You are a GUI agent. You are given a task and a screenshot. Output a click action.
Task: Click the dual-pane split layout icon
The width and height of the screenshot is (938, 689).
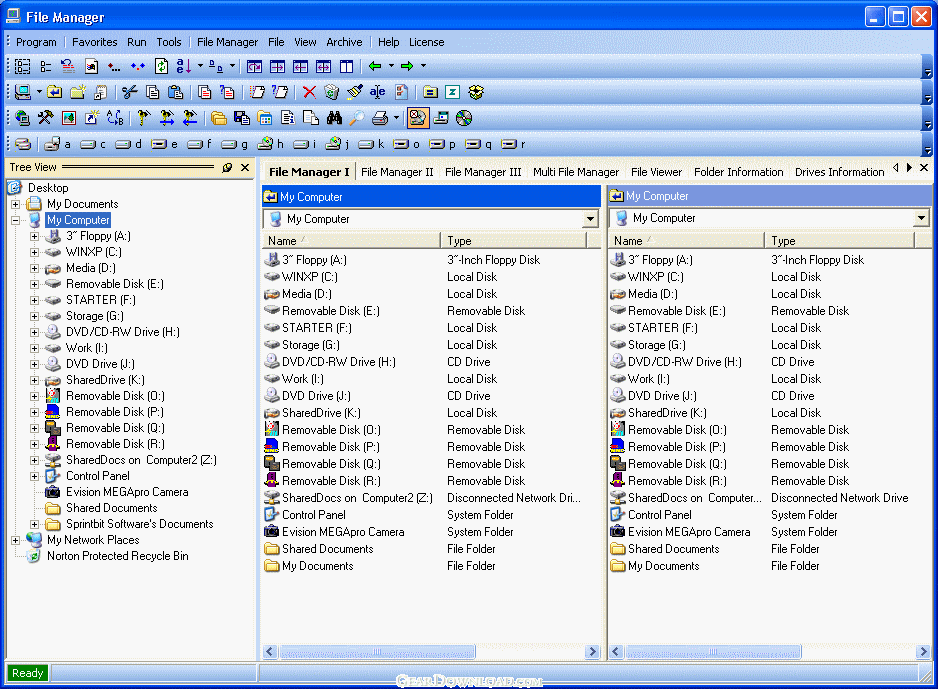click(346, 66)
